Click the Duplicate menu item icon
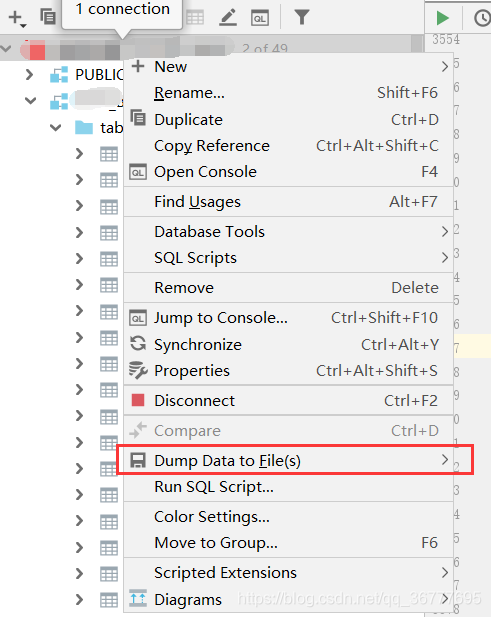 [x=138, y=118]
